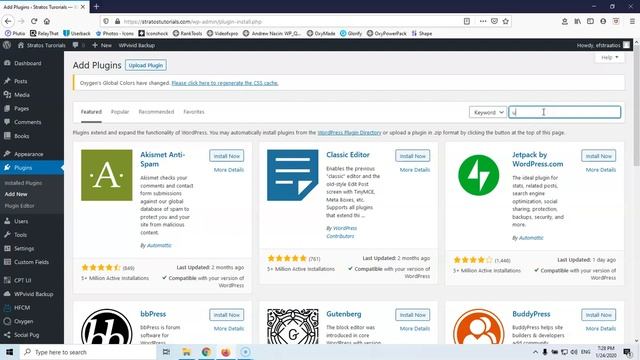Open Plugin Editor submenu
The width and height of the screenshot is (640, 360).
point(19,206)
